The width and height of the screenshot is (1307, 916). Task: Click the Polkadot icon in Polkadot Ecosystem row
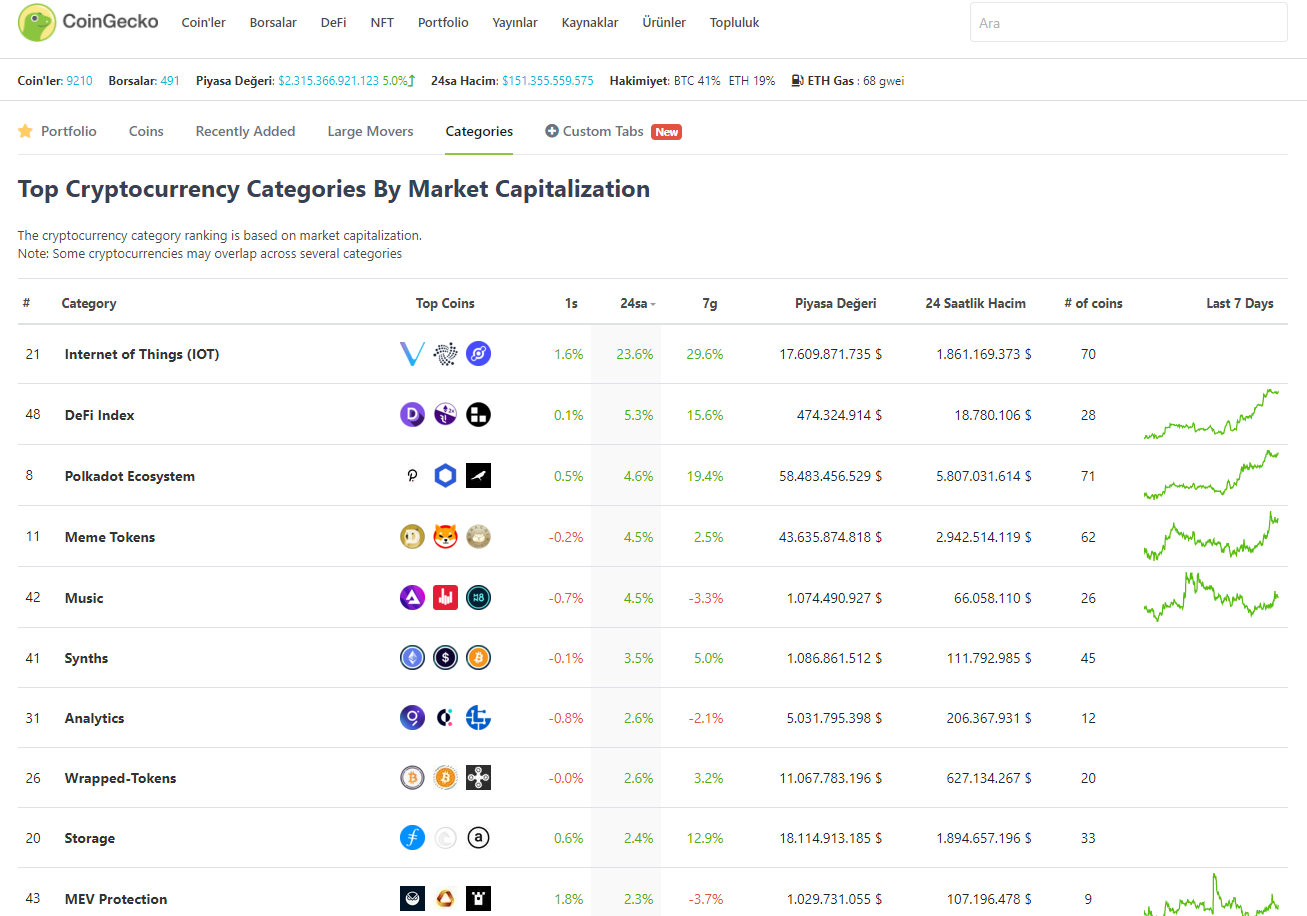[412, 476]
